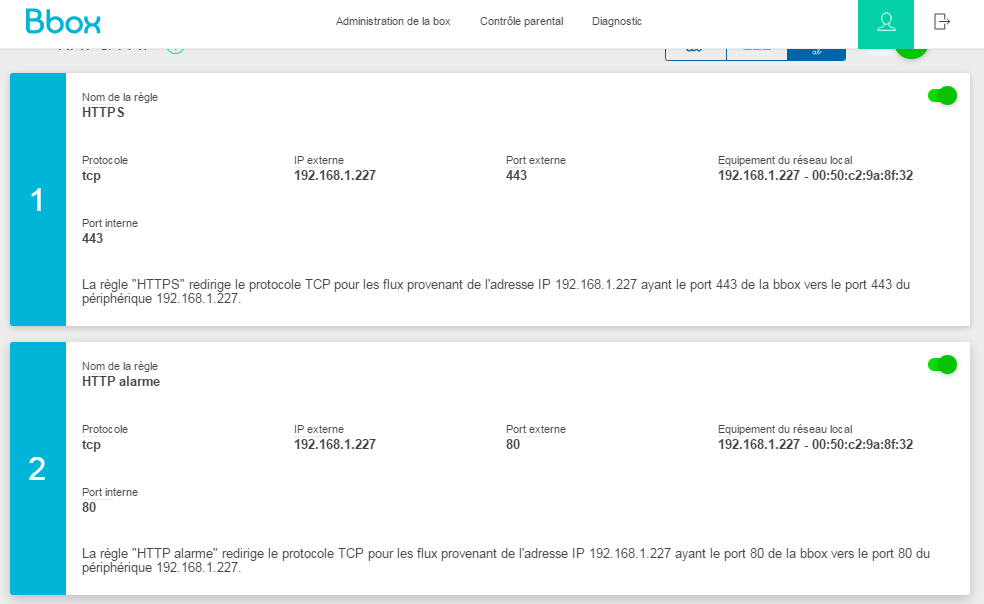Turn off the HTTP alarme rule switch

tap(942, 364)
